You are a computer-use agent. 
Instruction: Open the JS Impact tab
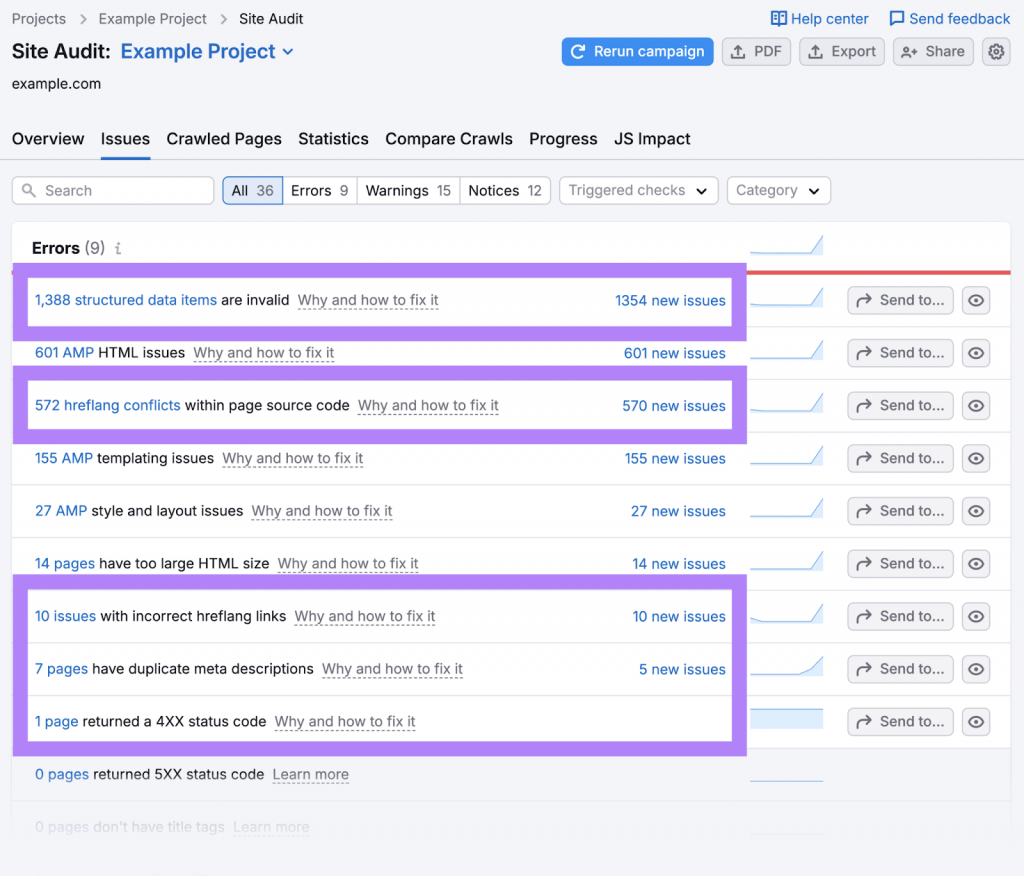652,139
